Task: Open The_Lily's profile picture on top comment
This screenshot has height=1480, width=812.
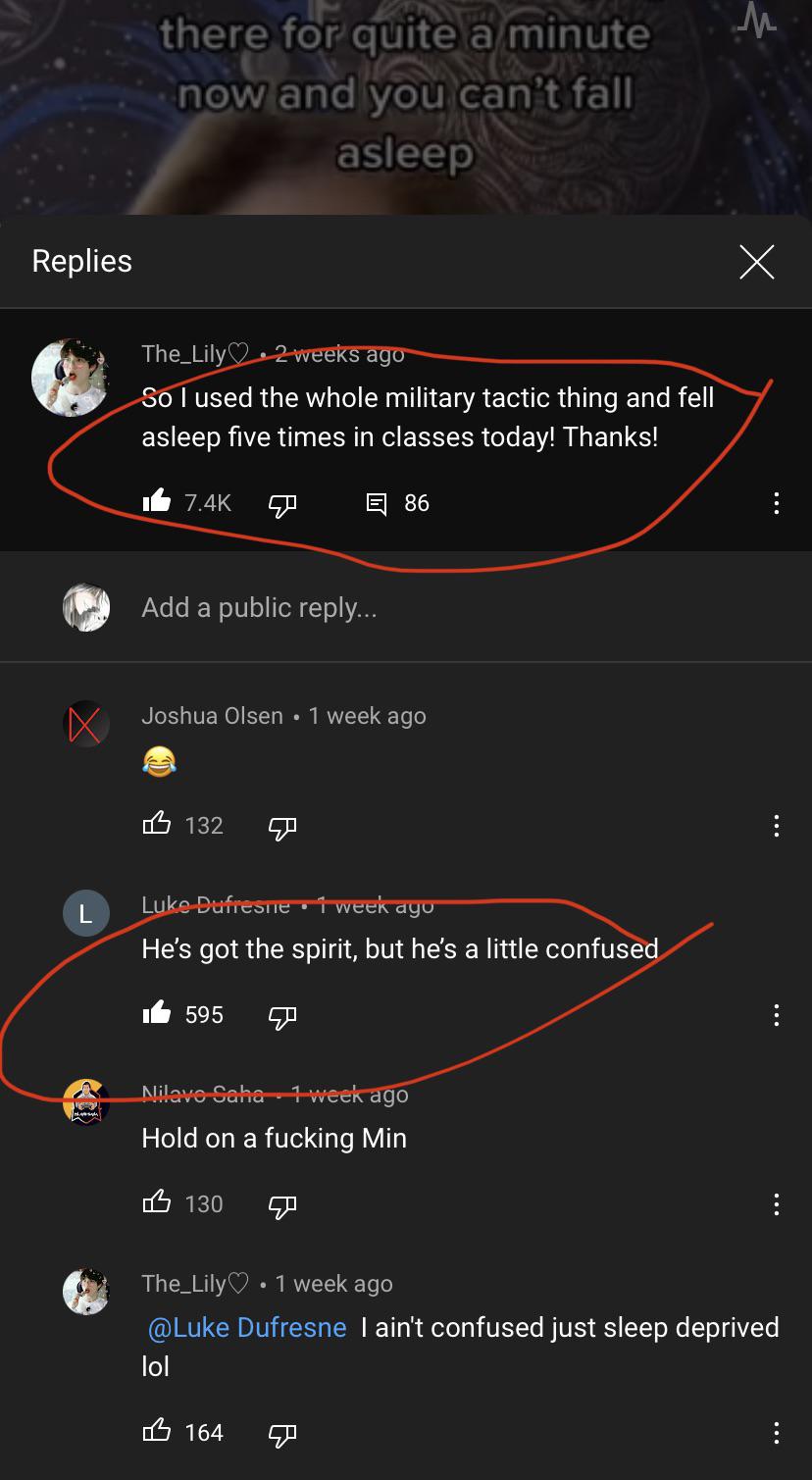Action: click(x=71, y=378)
